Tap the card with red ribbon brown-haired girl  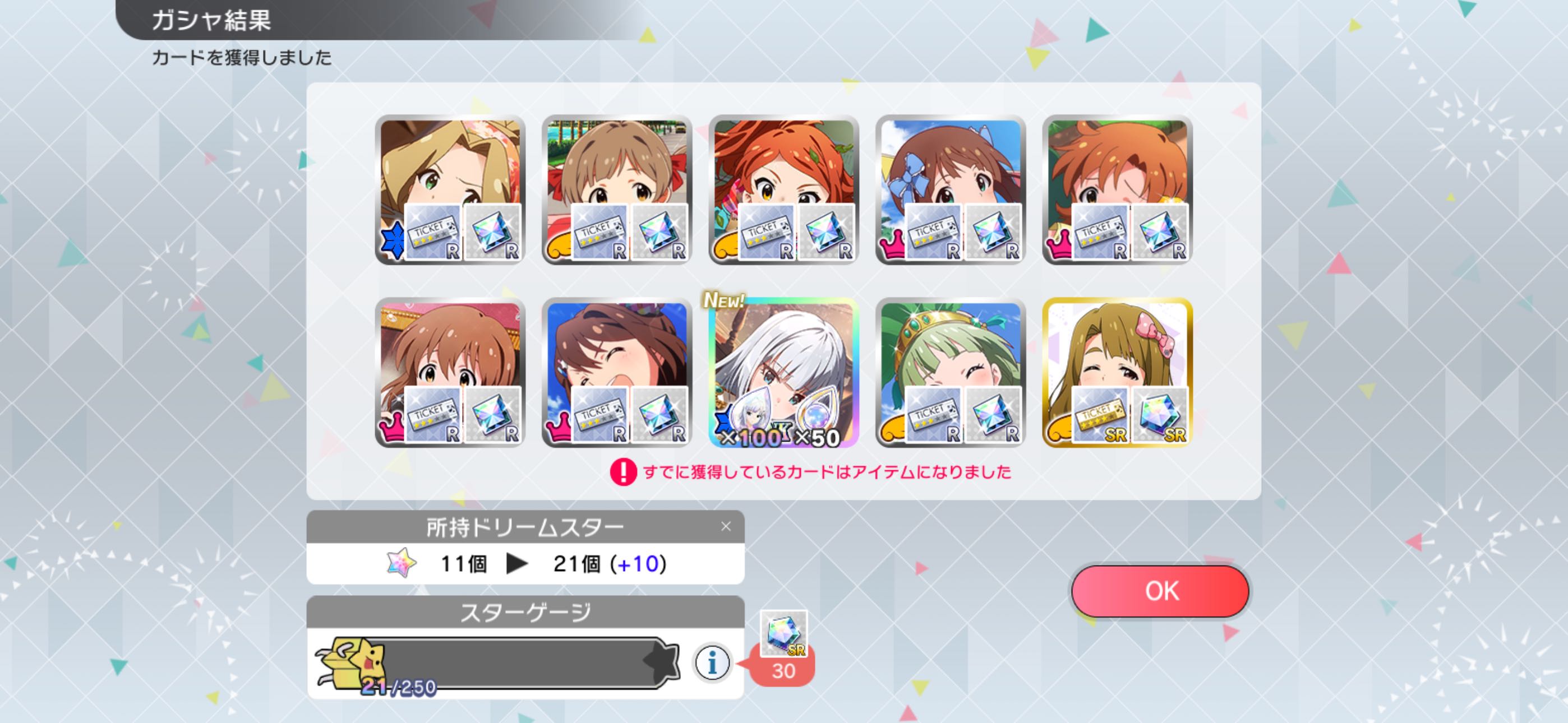[617, 189]
